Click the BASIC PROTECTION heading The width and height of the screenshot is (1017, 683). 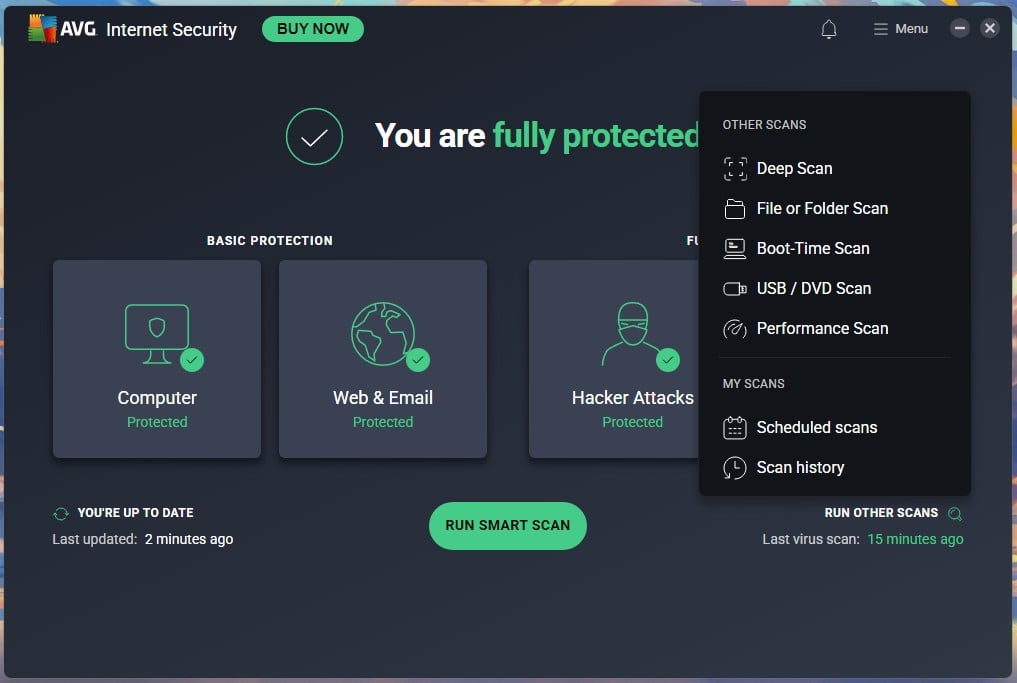(269, 241)
